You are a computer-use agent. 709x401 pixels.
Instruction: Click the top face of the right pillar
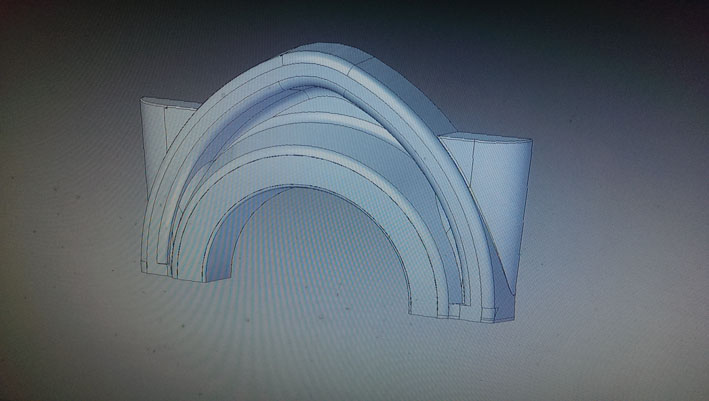(x=488, y=137)
